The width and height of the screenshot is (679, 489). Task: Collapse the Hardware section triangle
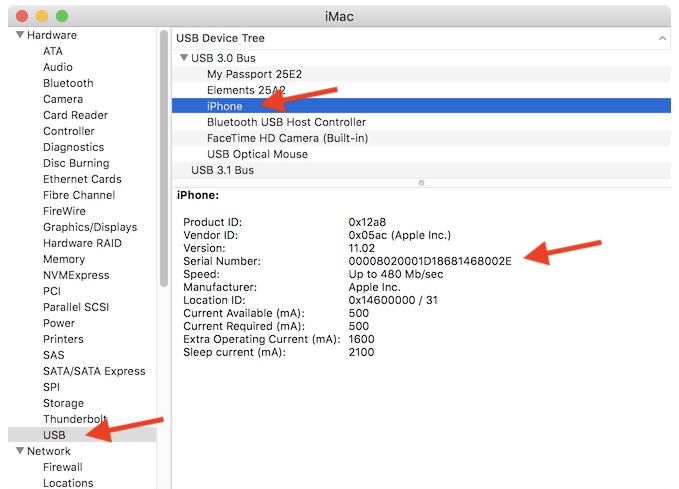[x=20, y=35]
